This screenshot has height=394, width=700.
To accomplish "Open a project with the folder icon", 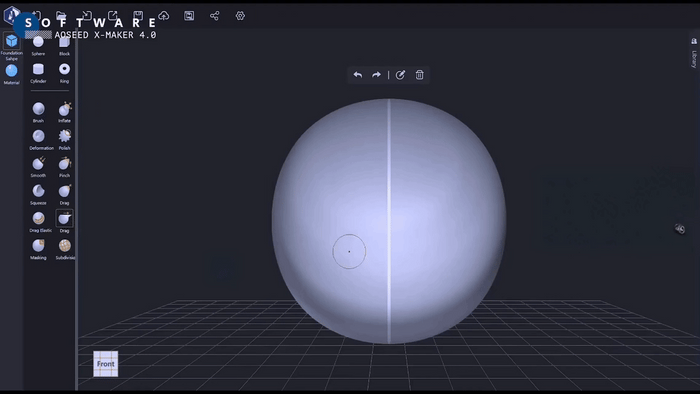I will click(61, 16).
